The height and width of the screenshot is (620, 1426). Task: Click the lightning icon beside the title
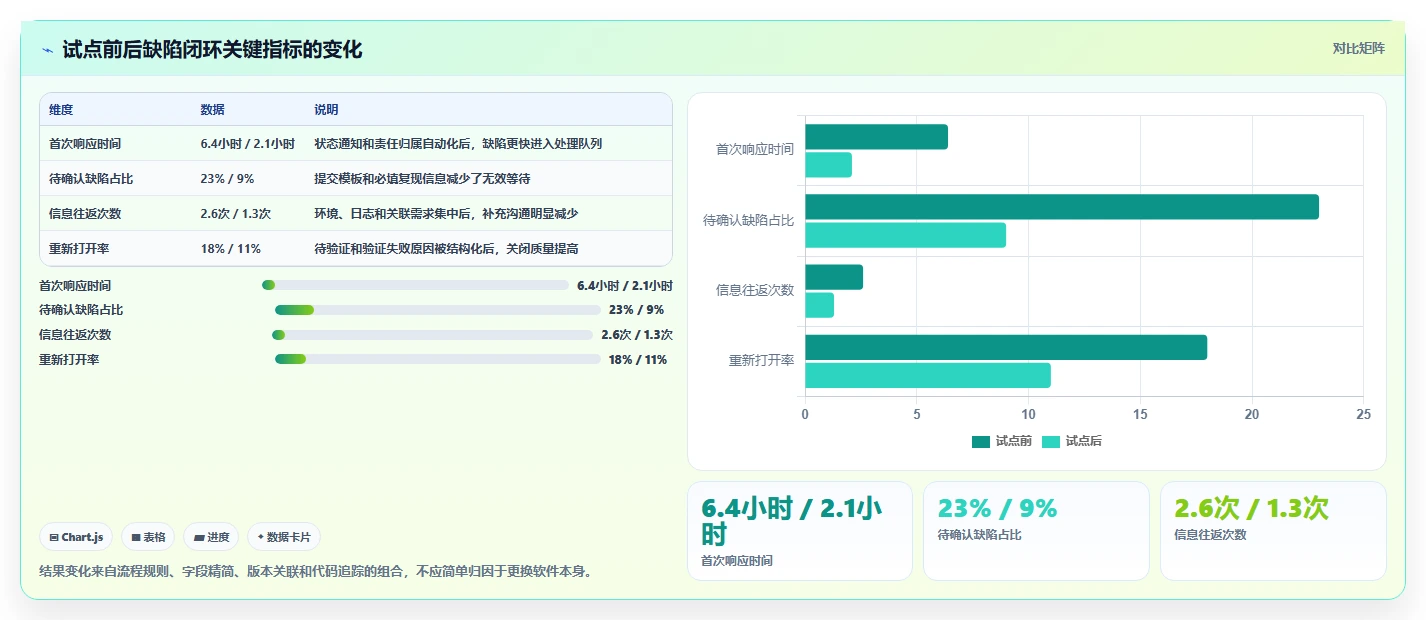tap(47, 50)
